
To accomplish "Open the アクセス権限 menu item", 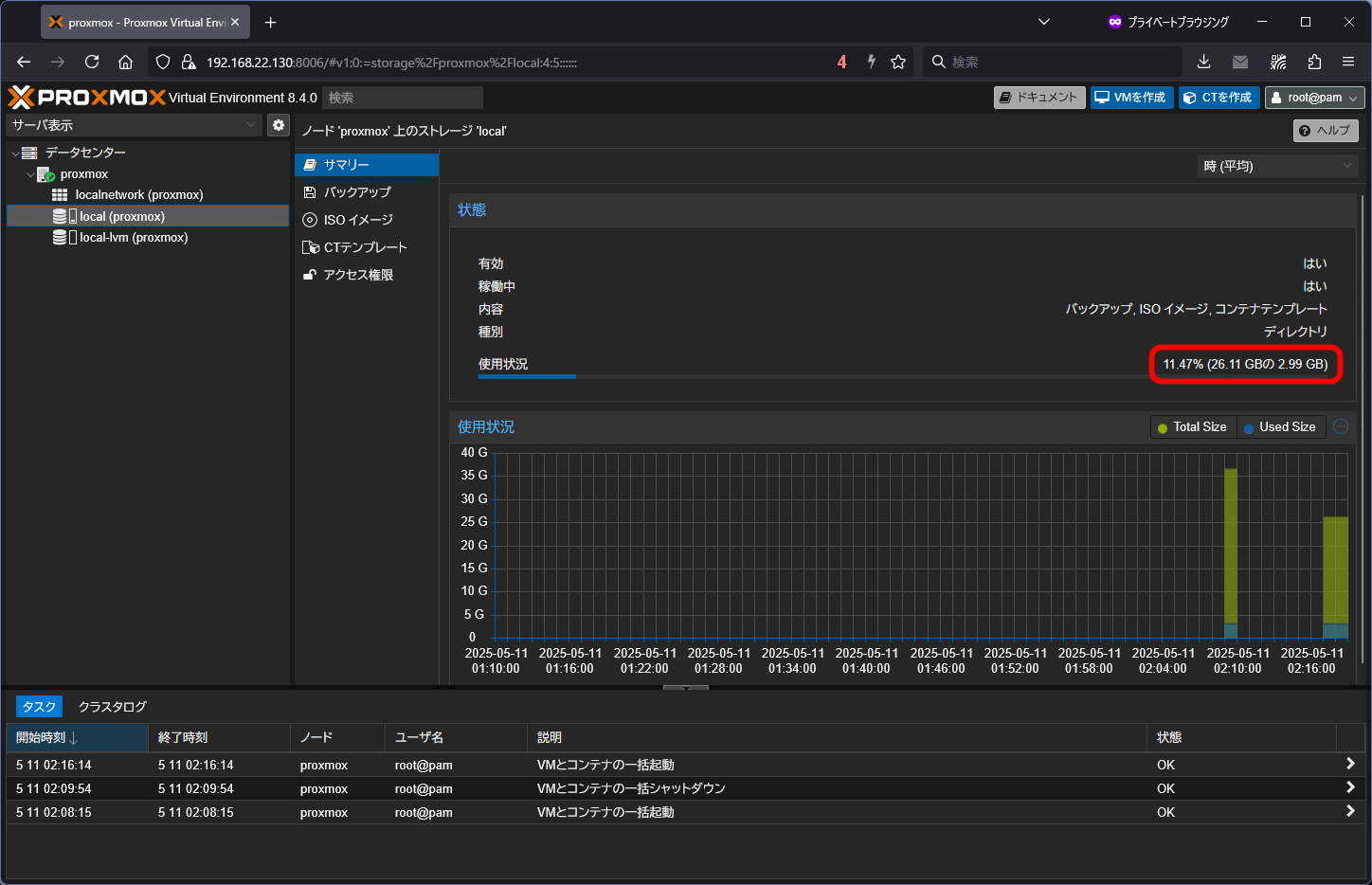I will [367, 275].
